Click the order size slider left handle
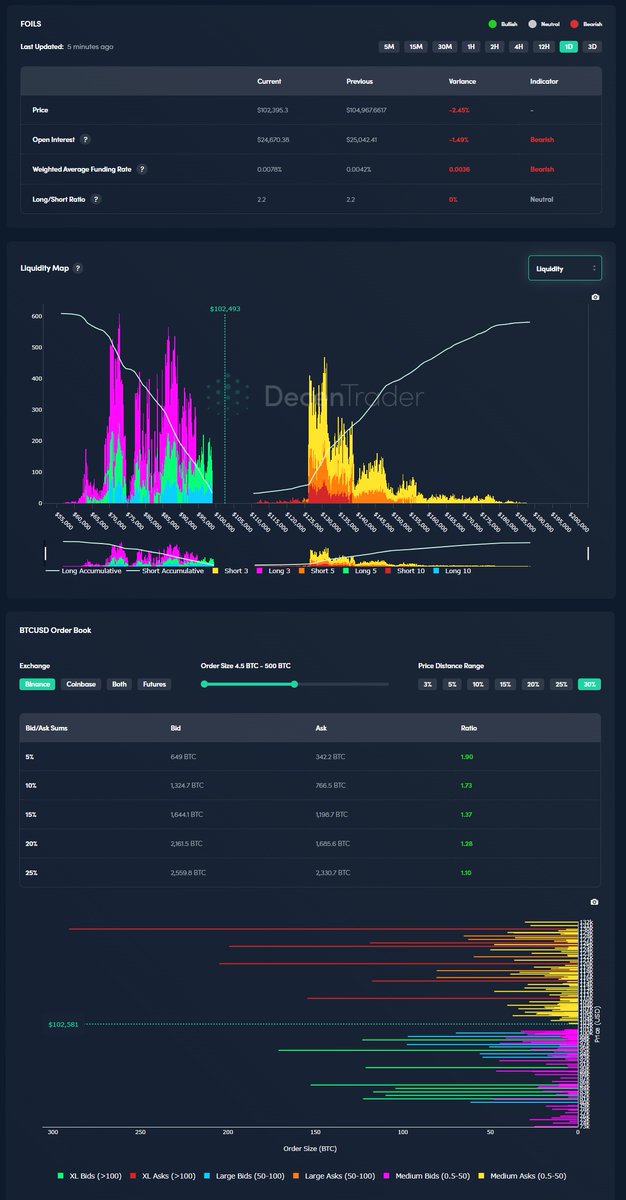Screen dimensions: 626x1200 click(x=205, y=684)
